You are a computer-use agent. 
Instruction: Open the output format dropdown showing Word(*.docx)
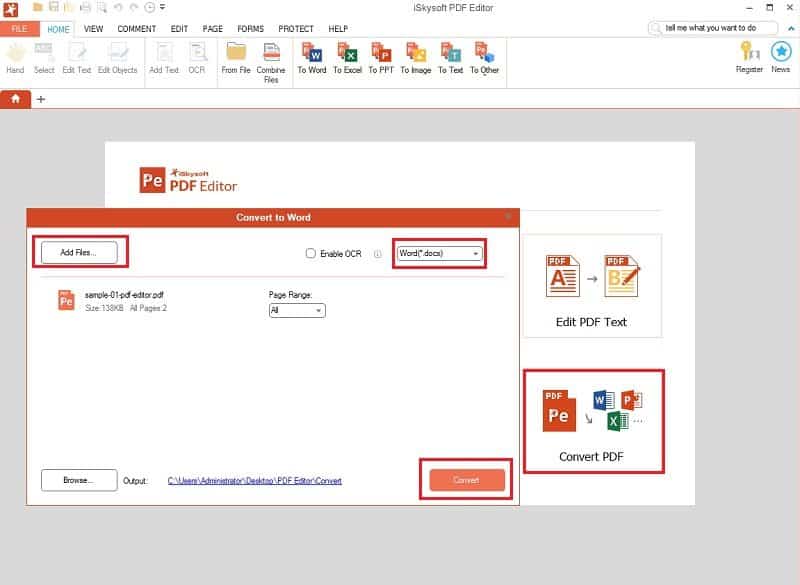440,253
